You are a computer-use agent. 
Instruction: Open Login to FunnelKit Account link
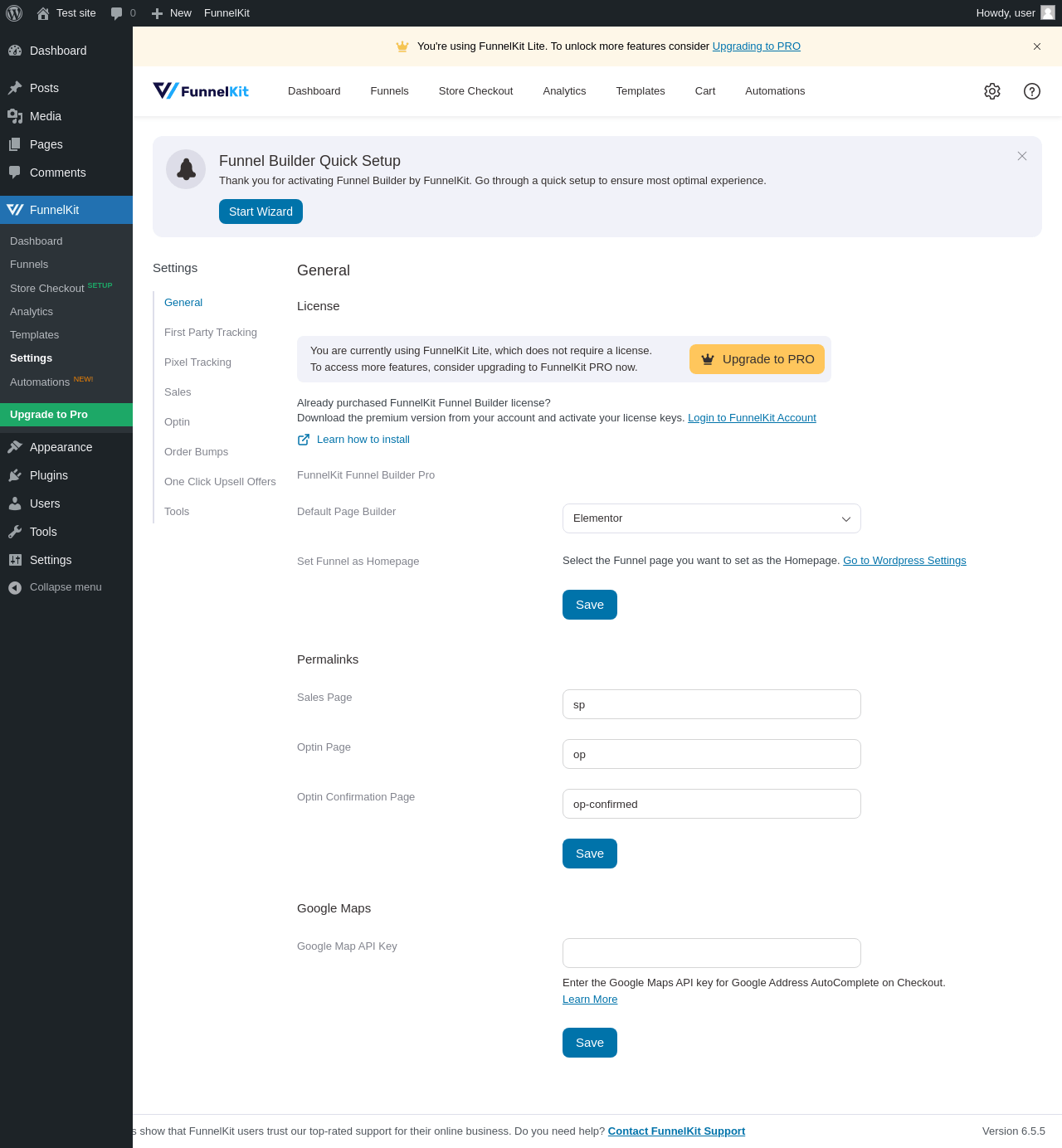[752, 418]
